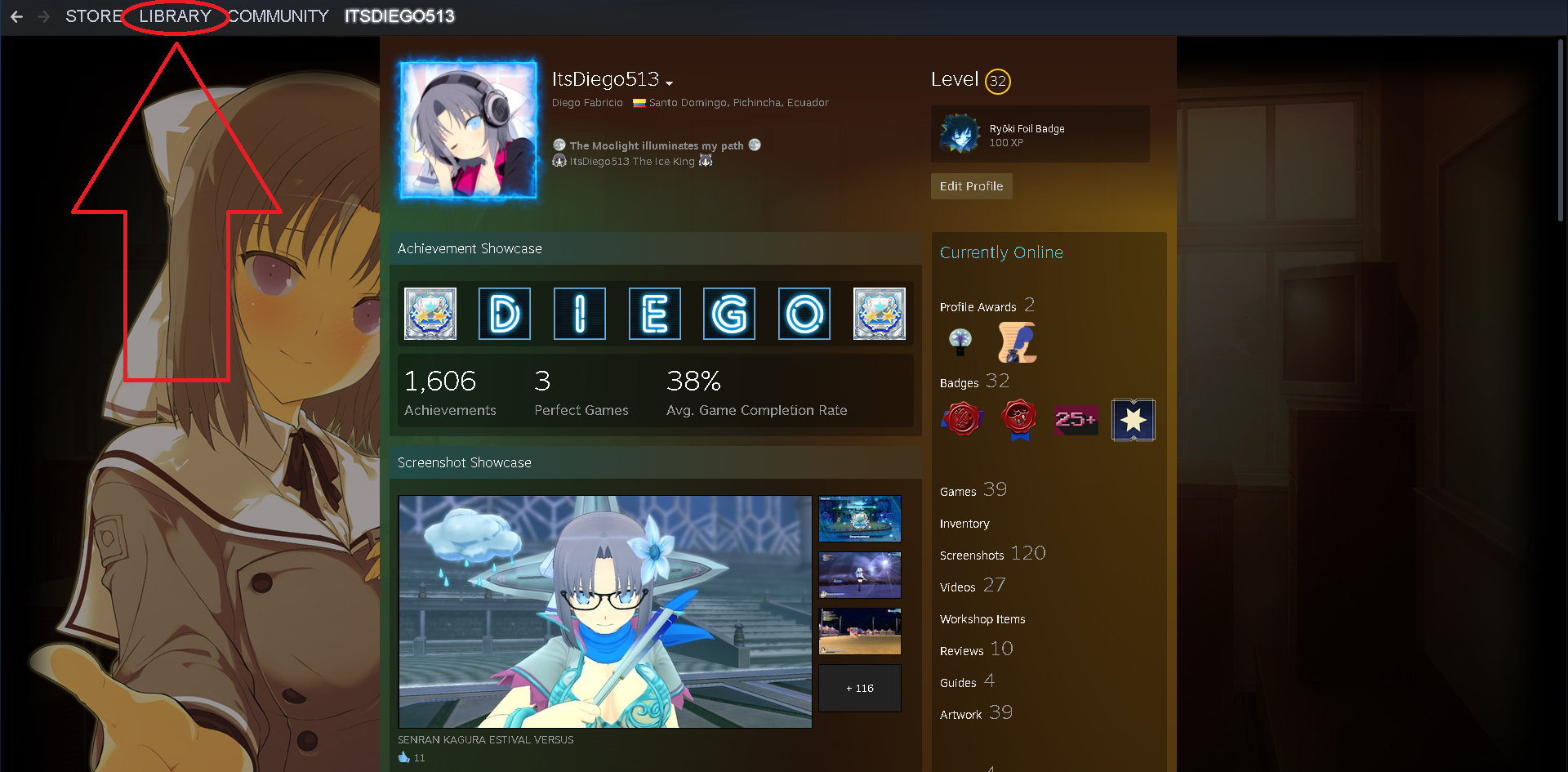Viewport: 1568px width, 772px height.
Task: Select the letter O achievement icon
Action: point(804,314)
